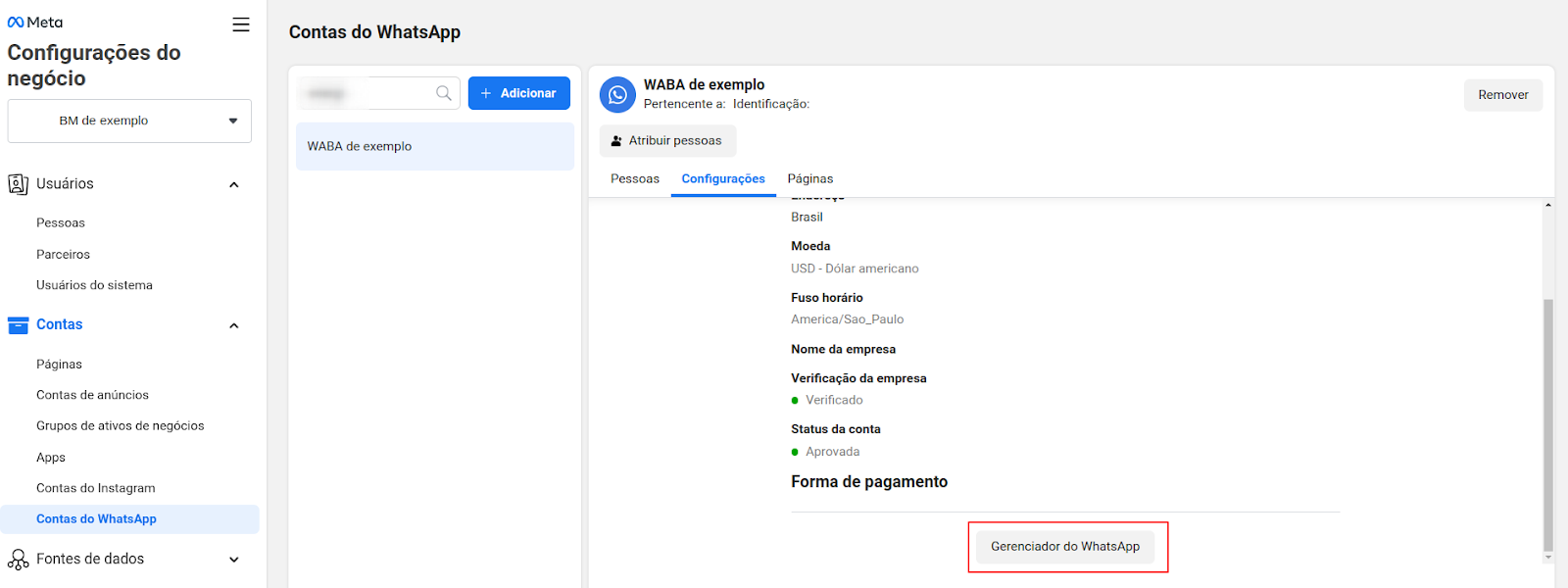Switch to the Páginas tab
Viewport: 1568px width, 588px height.
click(x=810, y=178)
